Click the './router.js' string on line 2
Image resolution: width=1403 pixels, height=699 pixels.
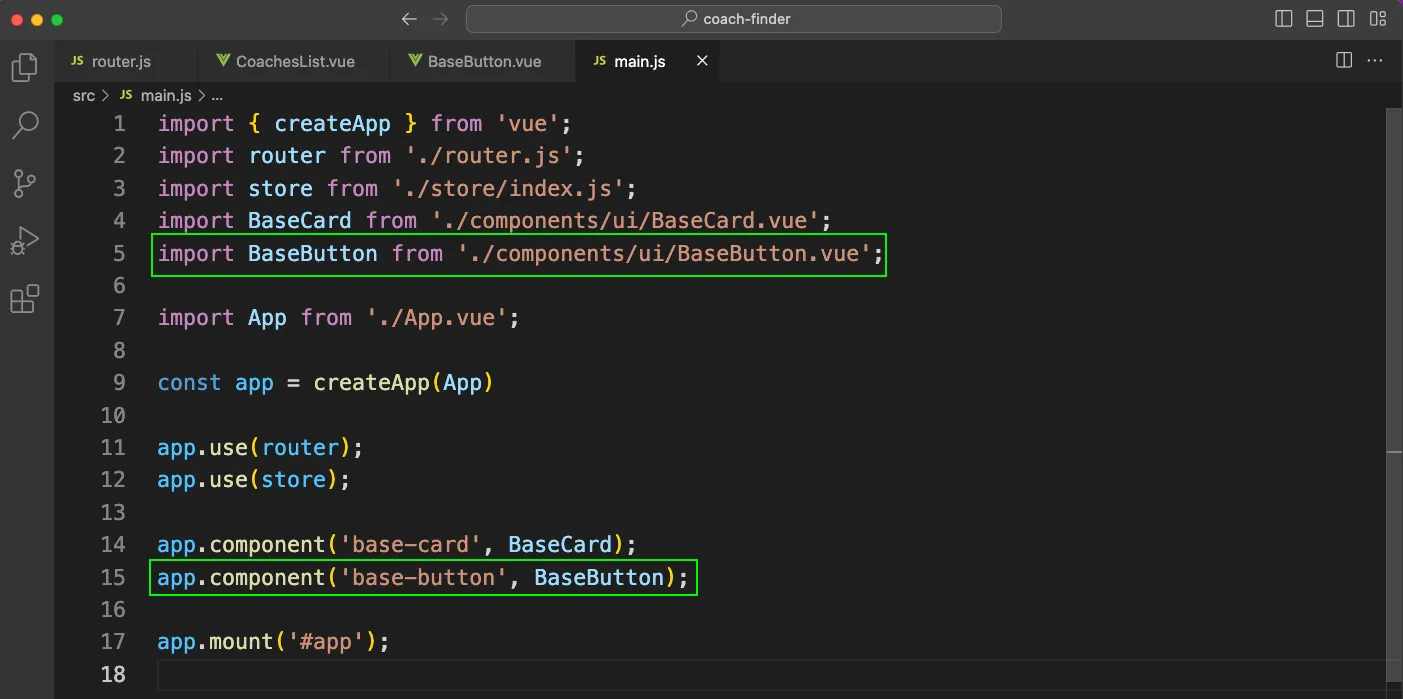point(487,156)
